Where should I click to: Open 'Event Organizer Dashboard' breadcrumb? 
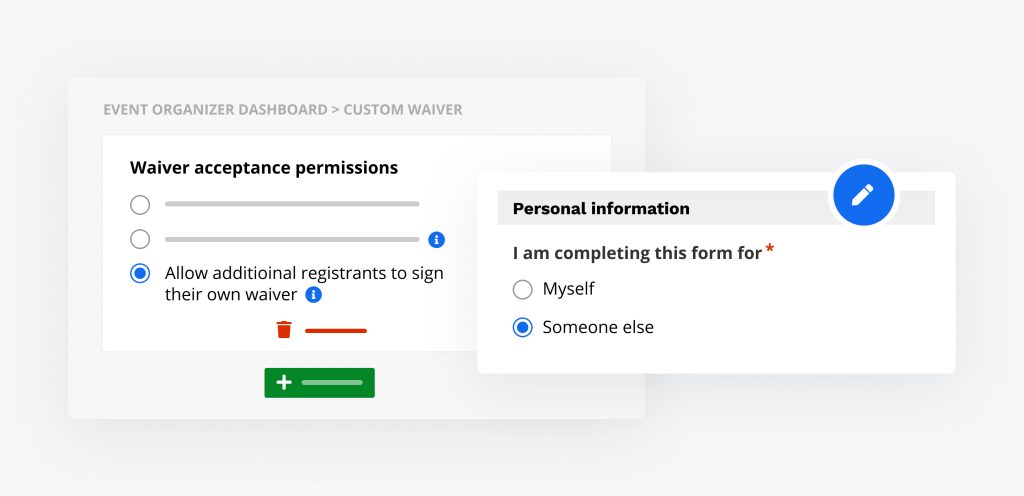[x=216, y=110]
